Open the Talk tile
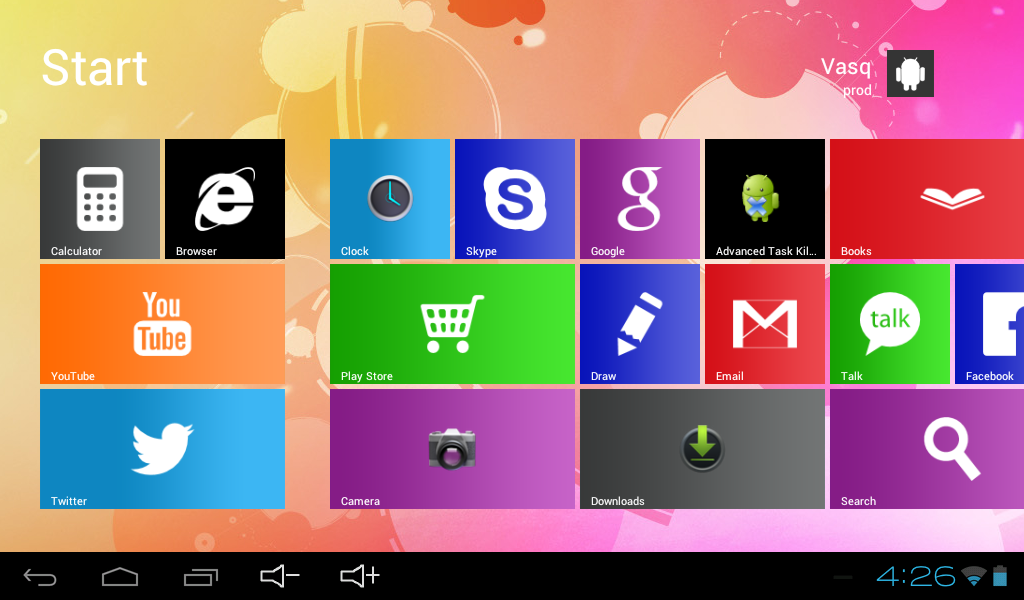1024x600 pixels. coord(890,324)
